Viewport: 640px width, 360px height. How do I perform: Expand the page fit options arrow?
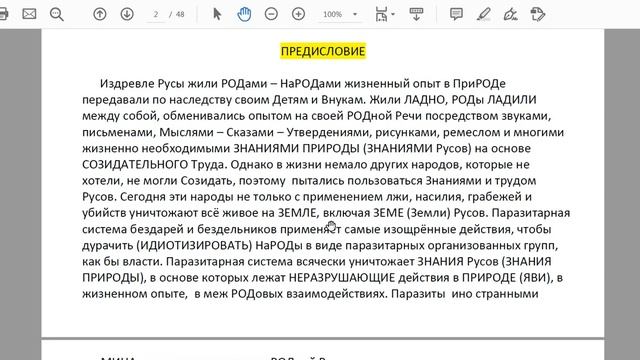point(393,14)
